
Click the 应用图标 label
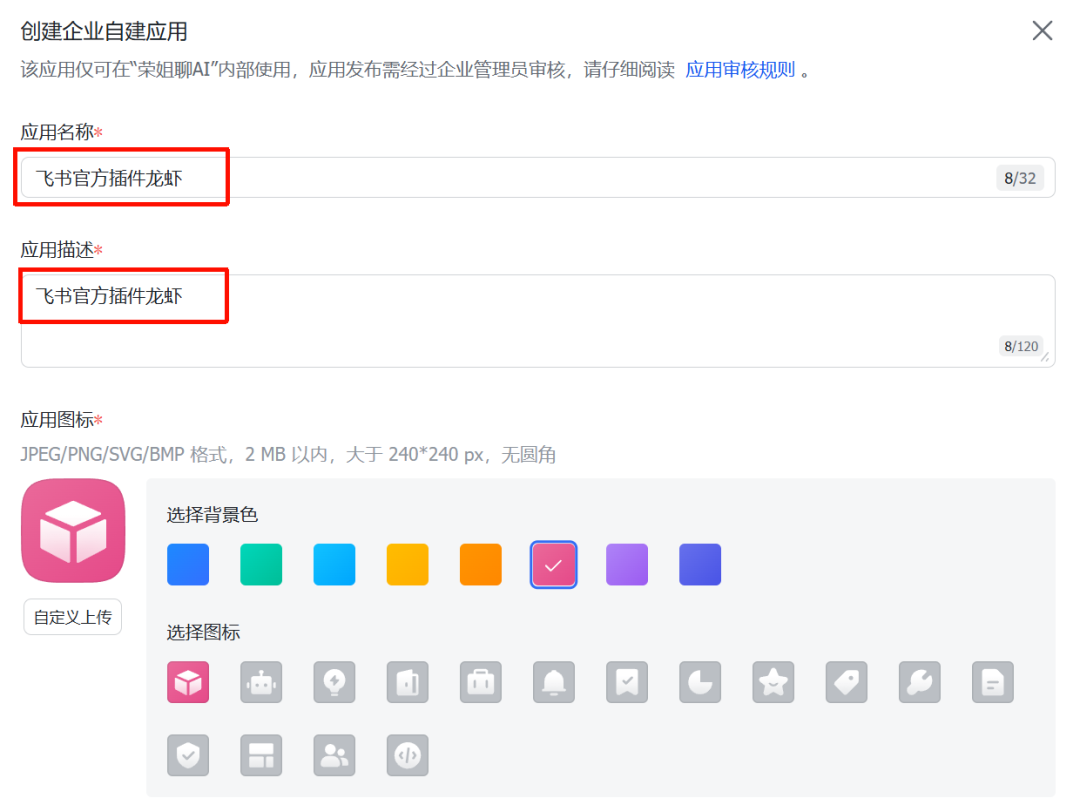57,419
